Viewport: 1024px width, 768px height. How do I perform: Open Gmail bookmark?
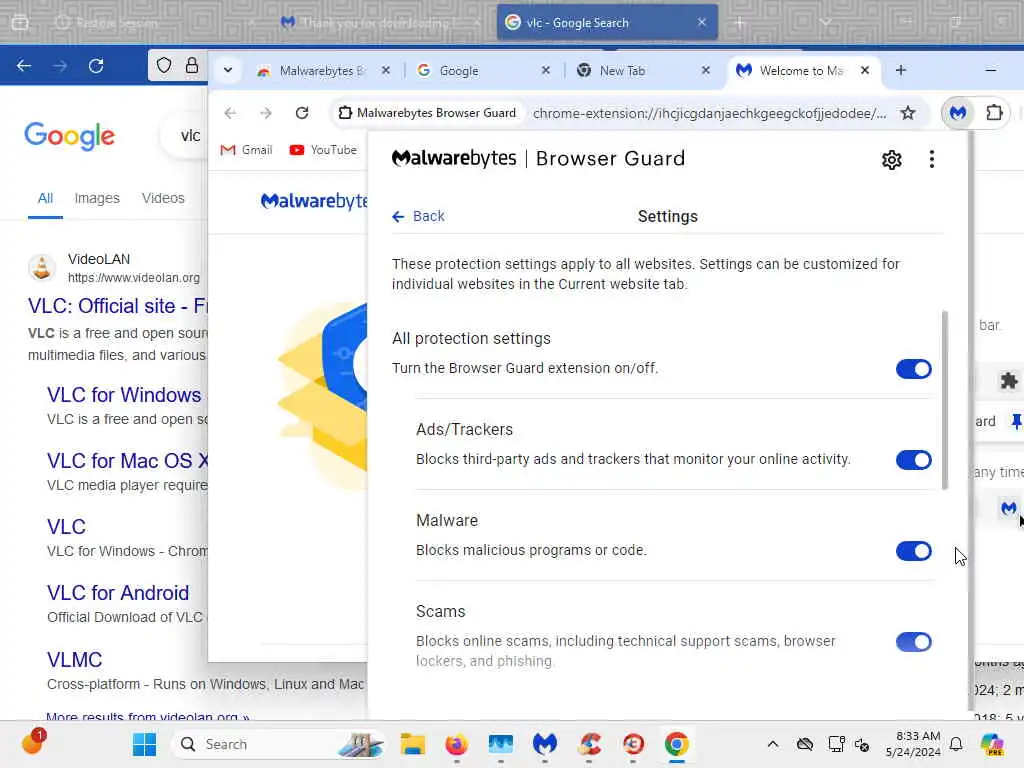tap(246, 150)
